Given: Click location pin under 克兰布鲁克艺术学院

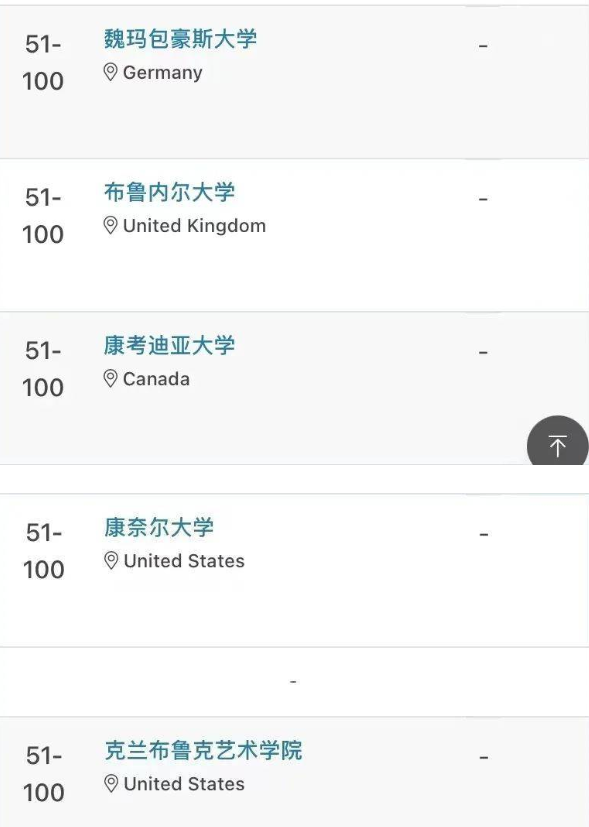Looking at the screenshot, I should [x=111, y=784].
